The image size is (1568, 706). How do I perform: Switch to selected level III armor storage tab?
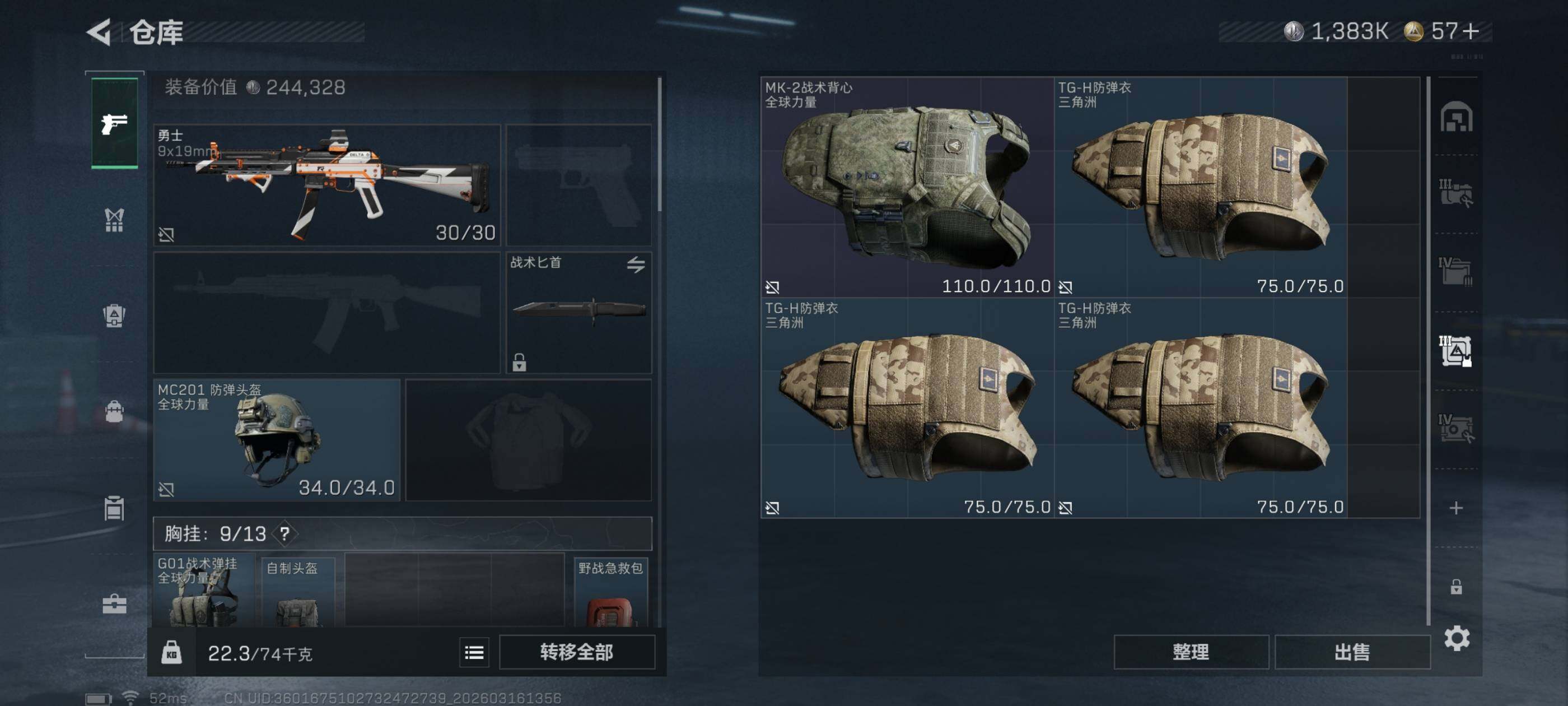coord(1455,351)
